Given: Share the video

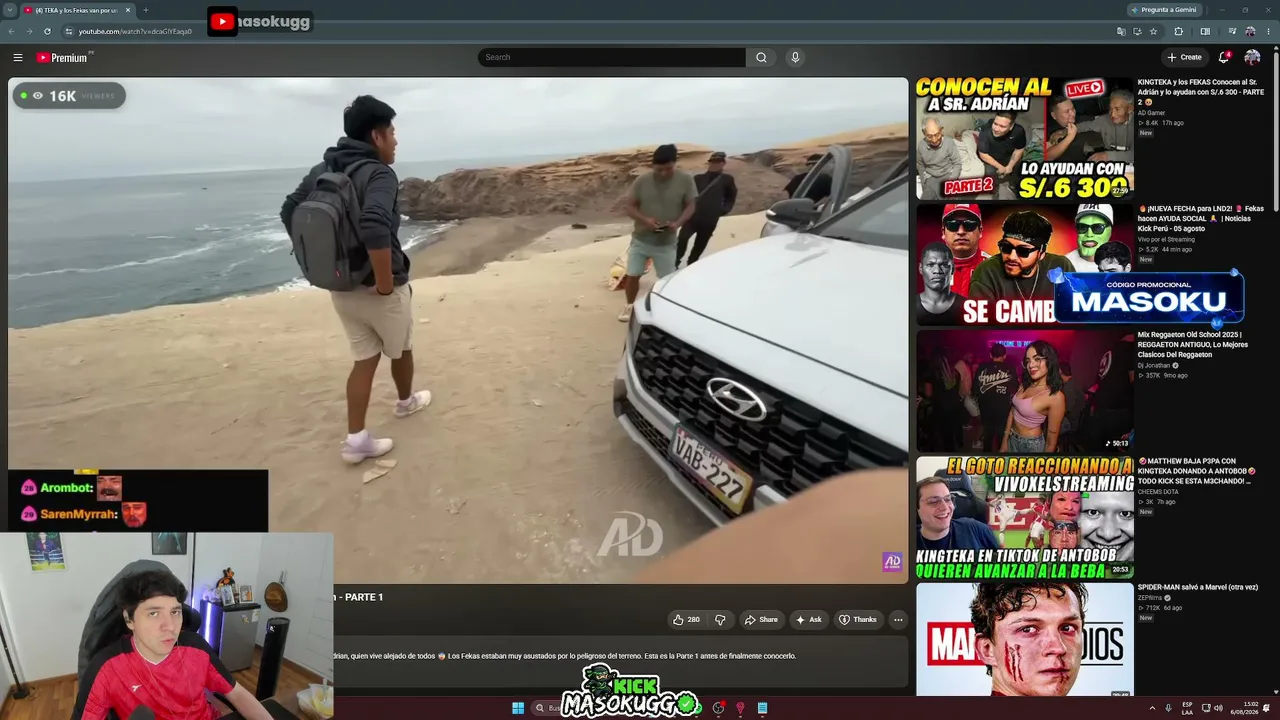Looking at the screenshot, I should click(761, 620).
